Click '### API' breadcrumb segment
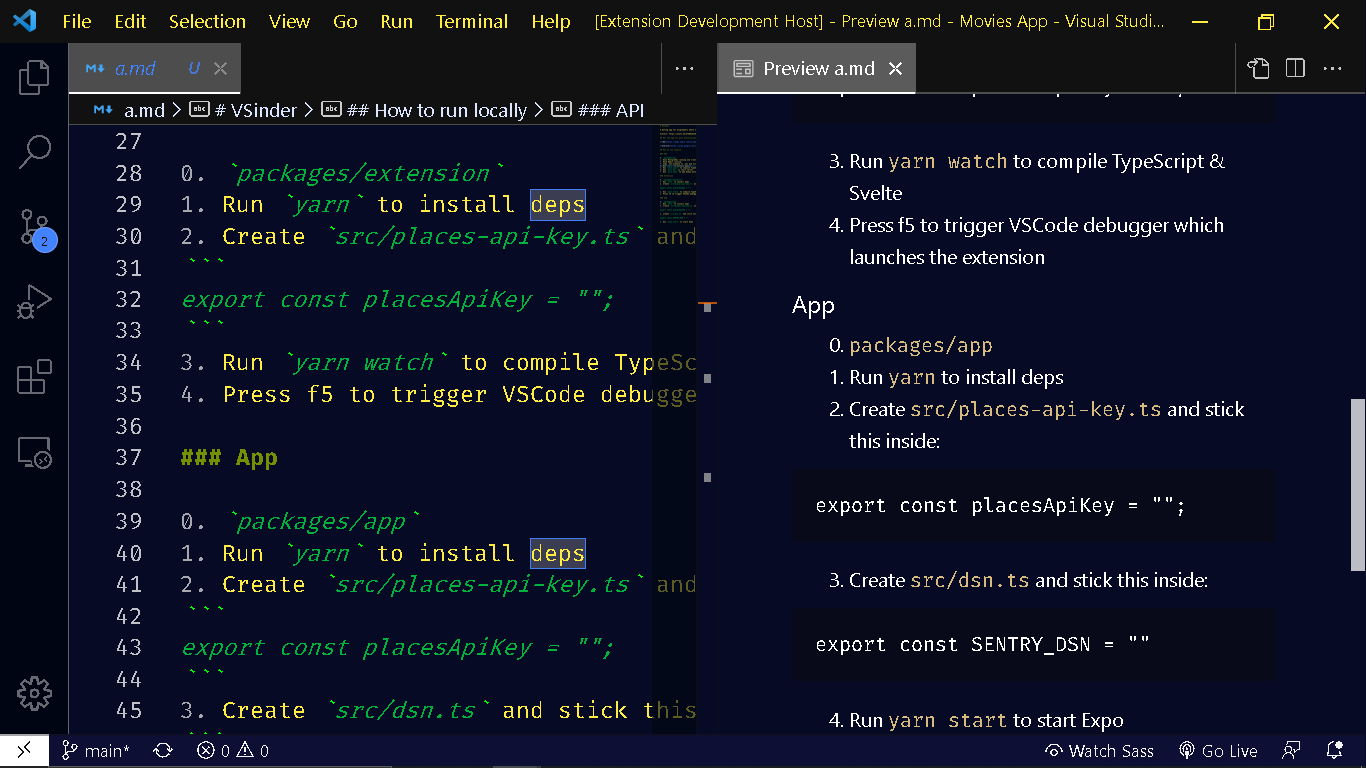The image size is (1366, 768). pos(598,110)
